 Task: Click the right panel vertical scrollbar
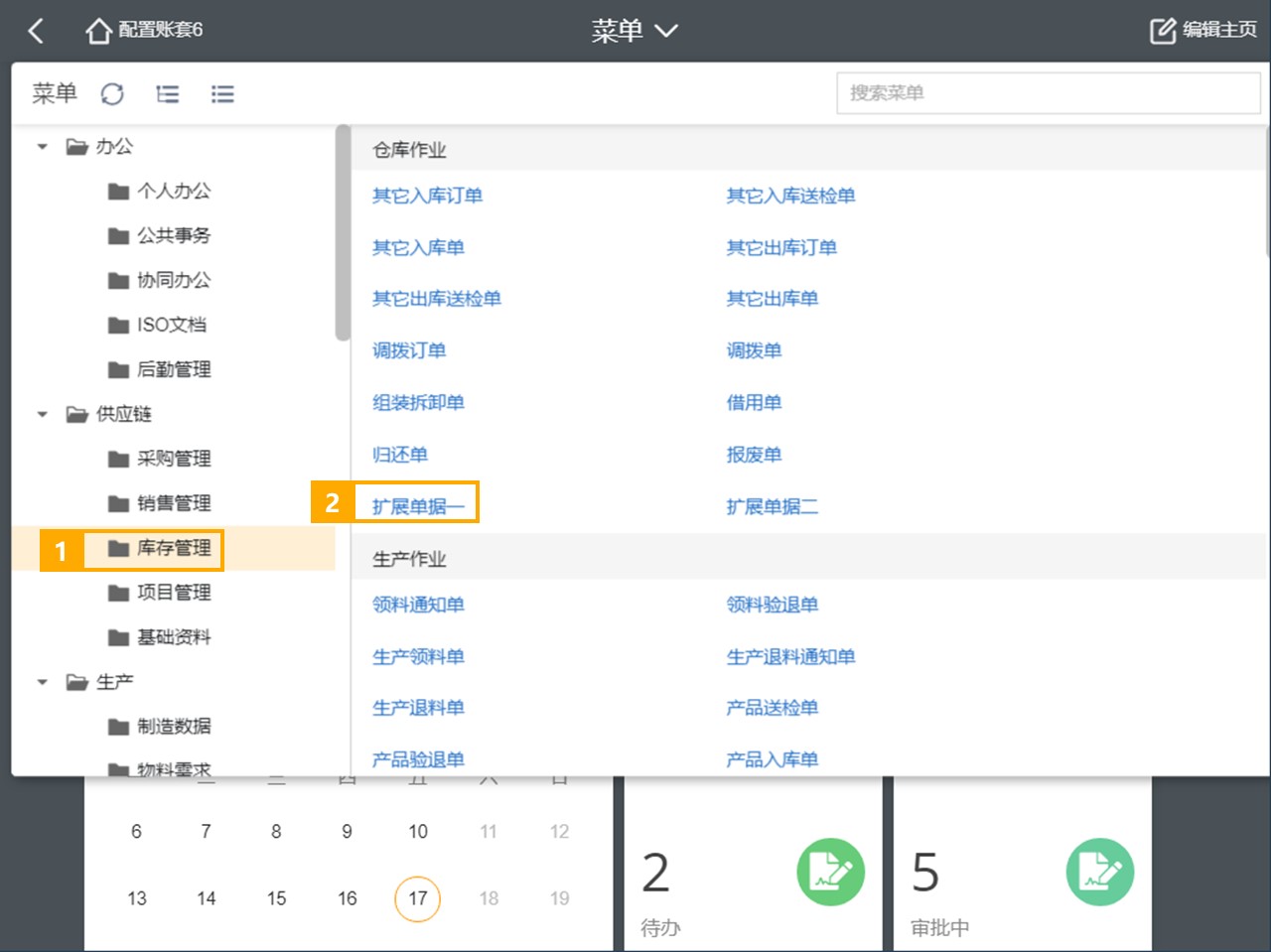(1267, 191)
